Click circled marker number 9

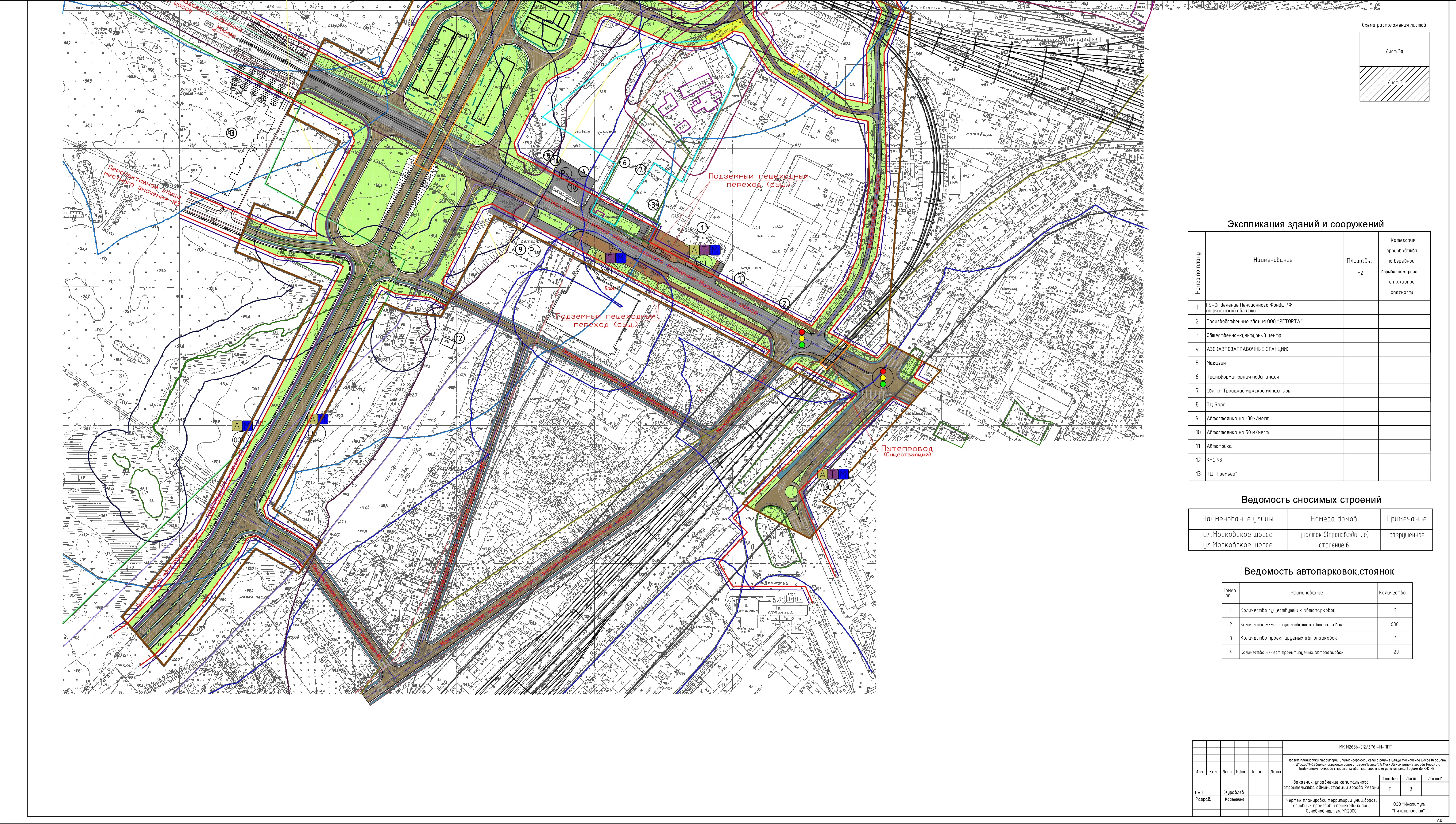coord(520,250)
